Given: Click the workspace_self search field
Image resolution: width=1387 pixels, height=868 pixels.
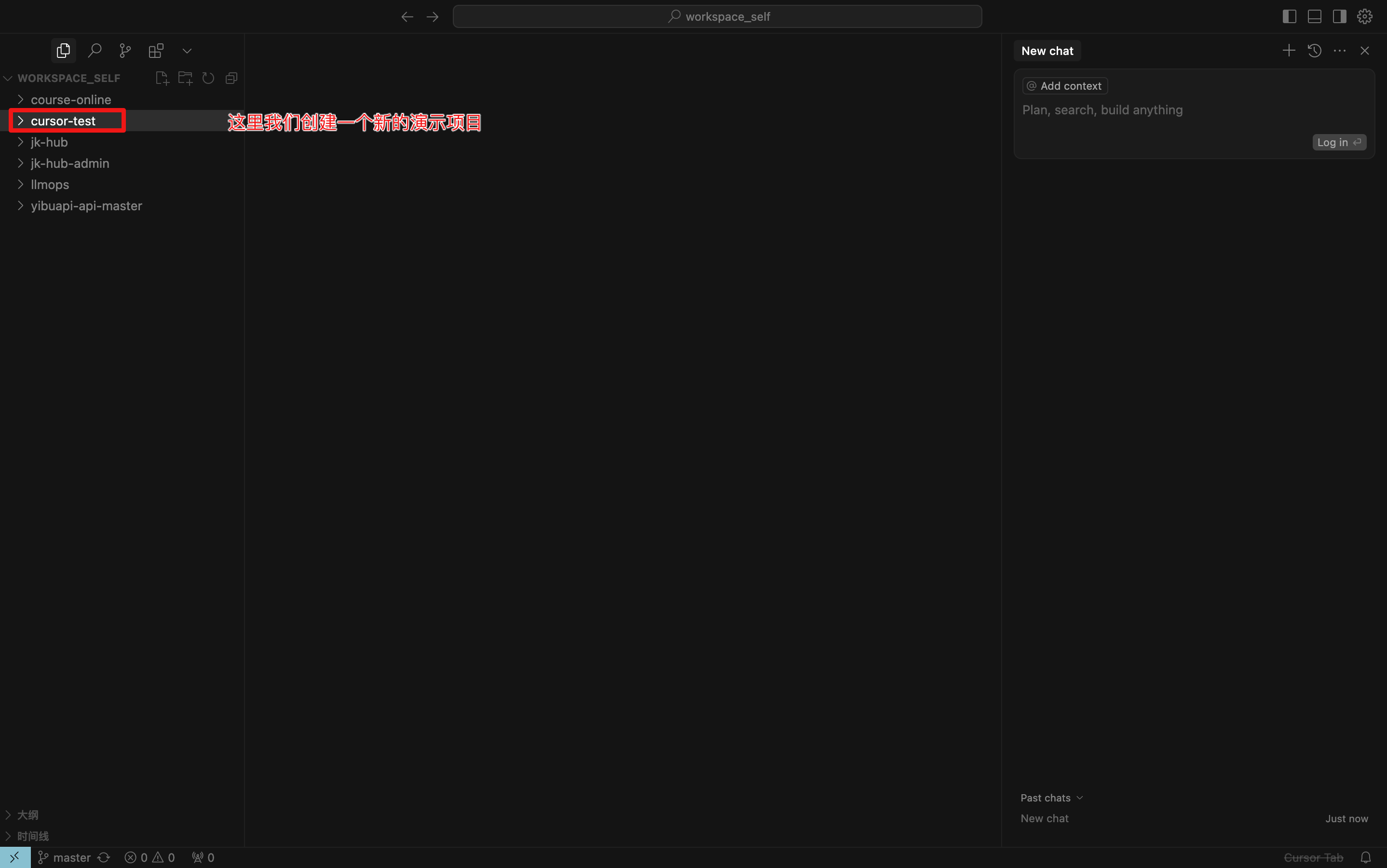Looking at the screenshot, I should (717, 17).
